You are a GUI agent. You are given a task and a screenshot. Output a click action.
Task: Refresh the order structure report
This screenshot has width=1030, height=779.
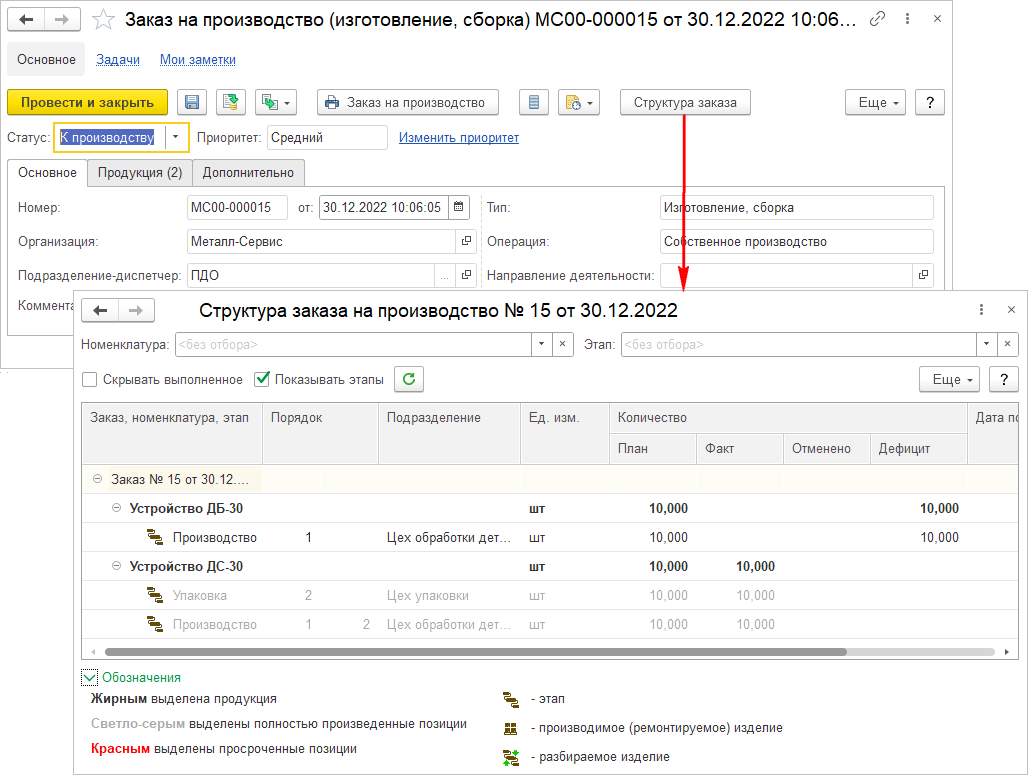pyautogui.click(x=409, y=379)
